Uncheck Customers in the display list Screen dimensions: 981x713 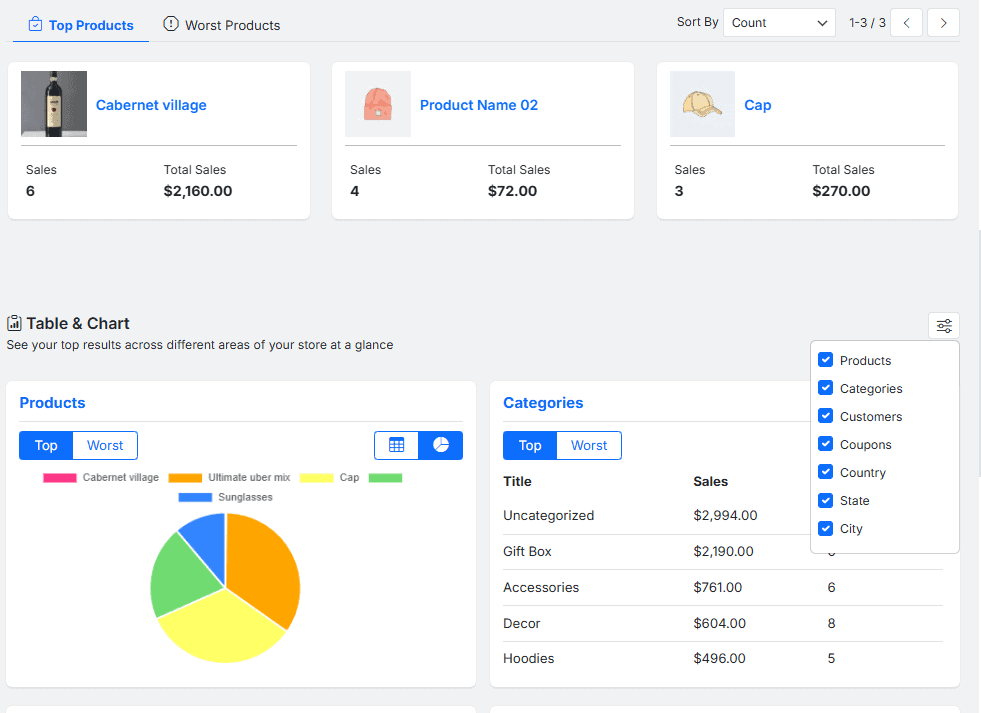(x=825, y=416)
